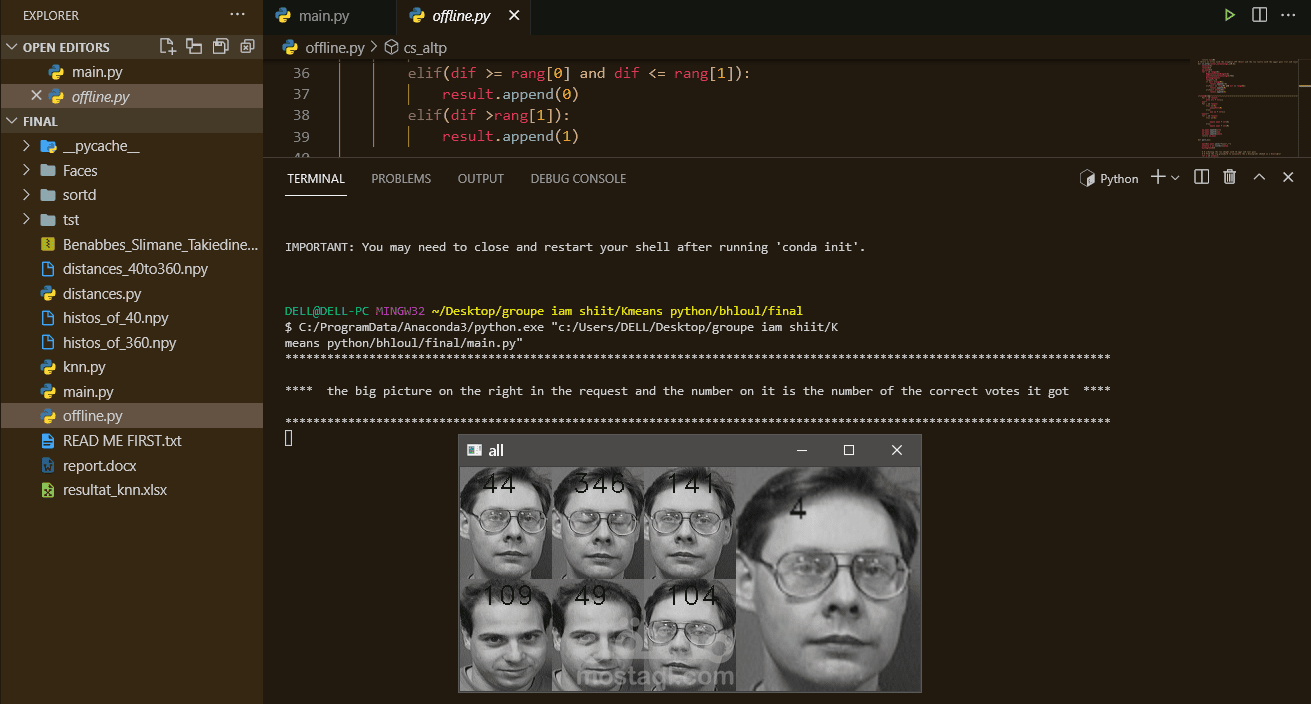Click New Untitled File icon in Open Editors

168,46
